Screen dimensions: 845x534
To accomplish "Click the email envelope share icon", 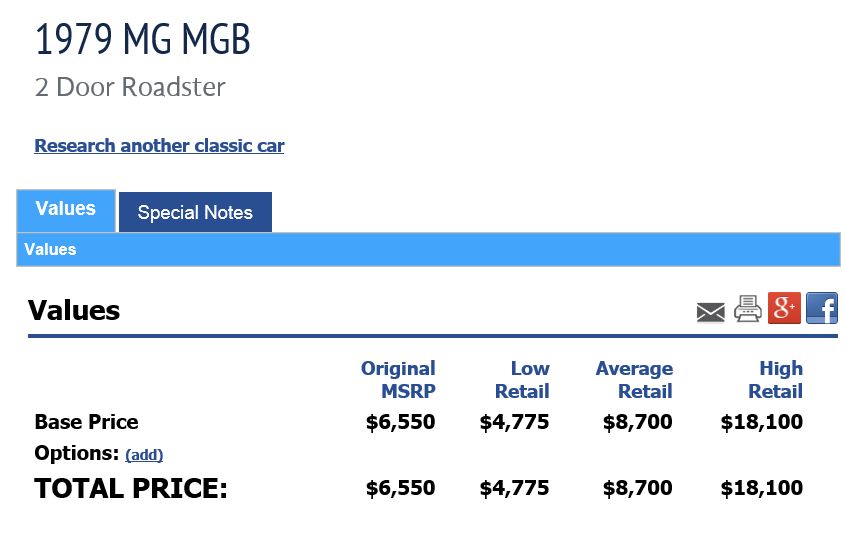I will pos(710,312).
